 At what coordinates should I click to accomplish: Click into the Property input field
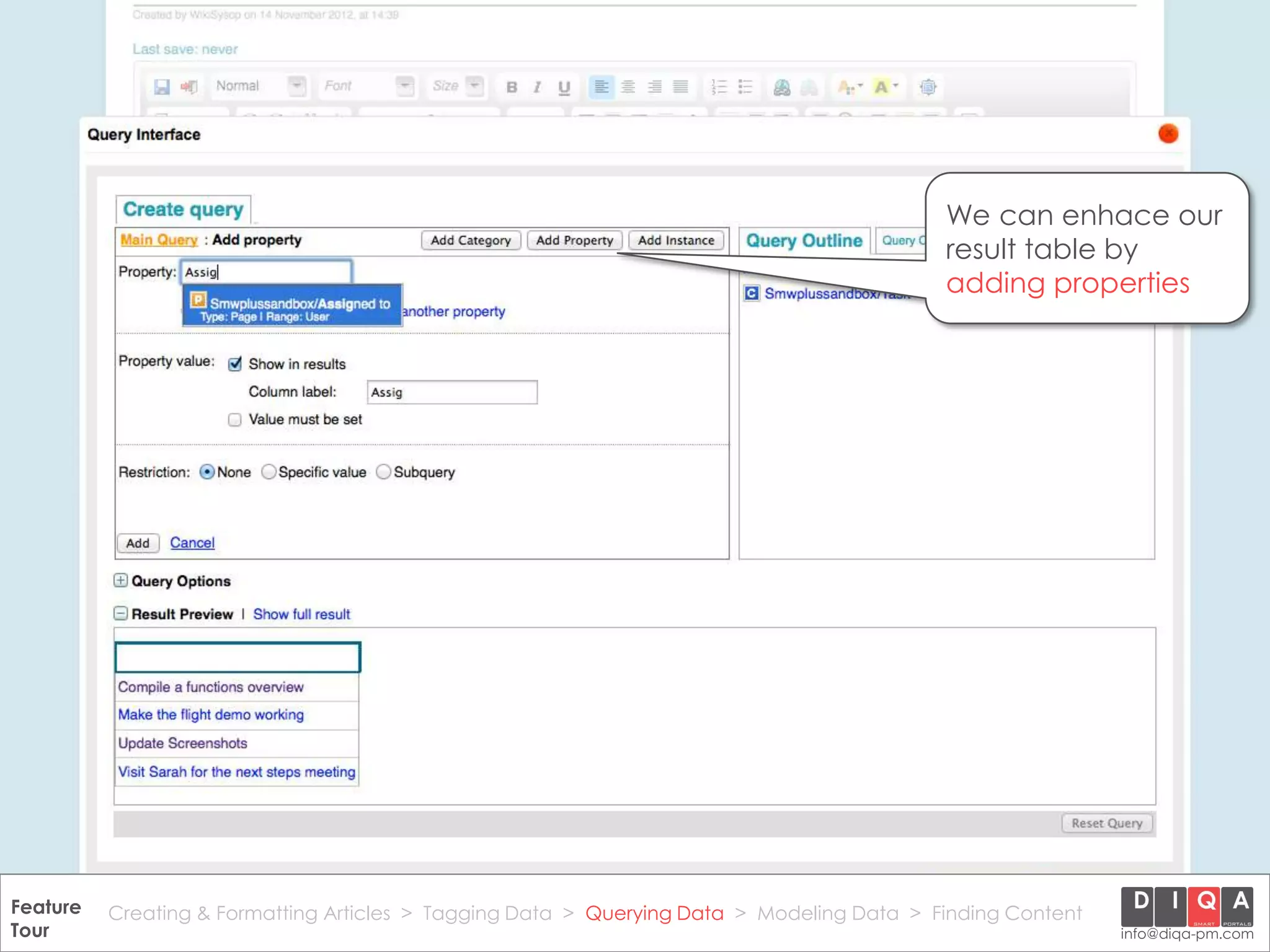[x=266, y=272]
